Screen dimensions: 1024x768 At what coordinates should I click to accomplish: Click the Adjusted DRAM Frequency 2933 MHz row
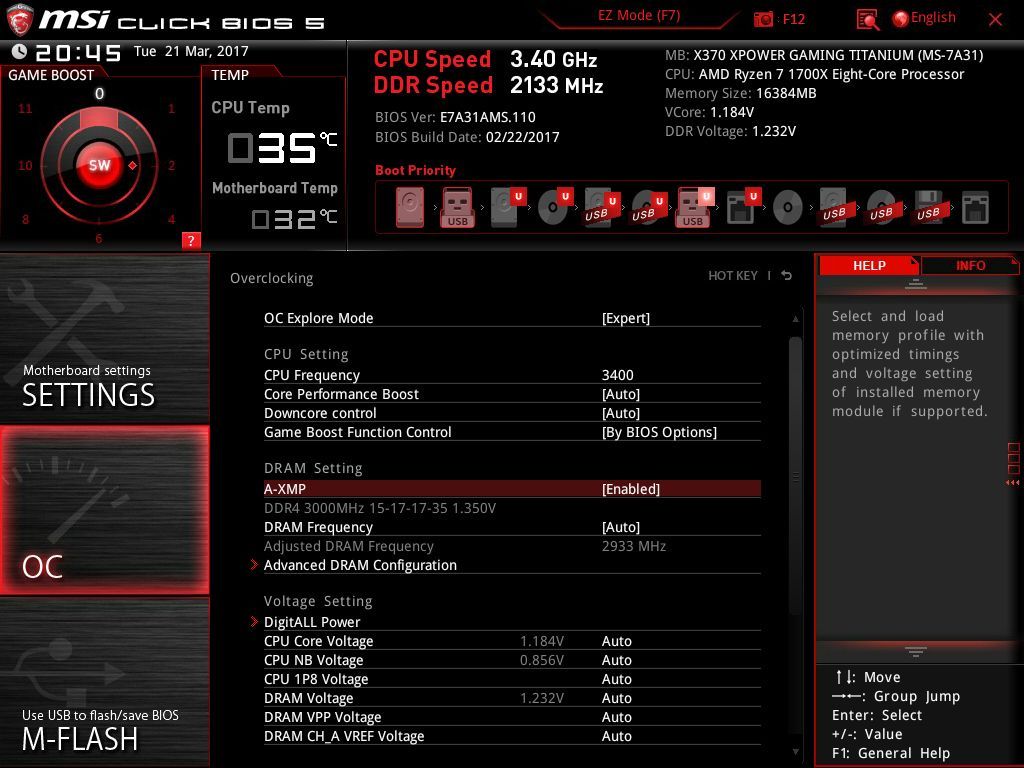tap(512, 546)
